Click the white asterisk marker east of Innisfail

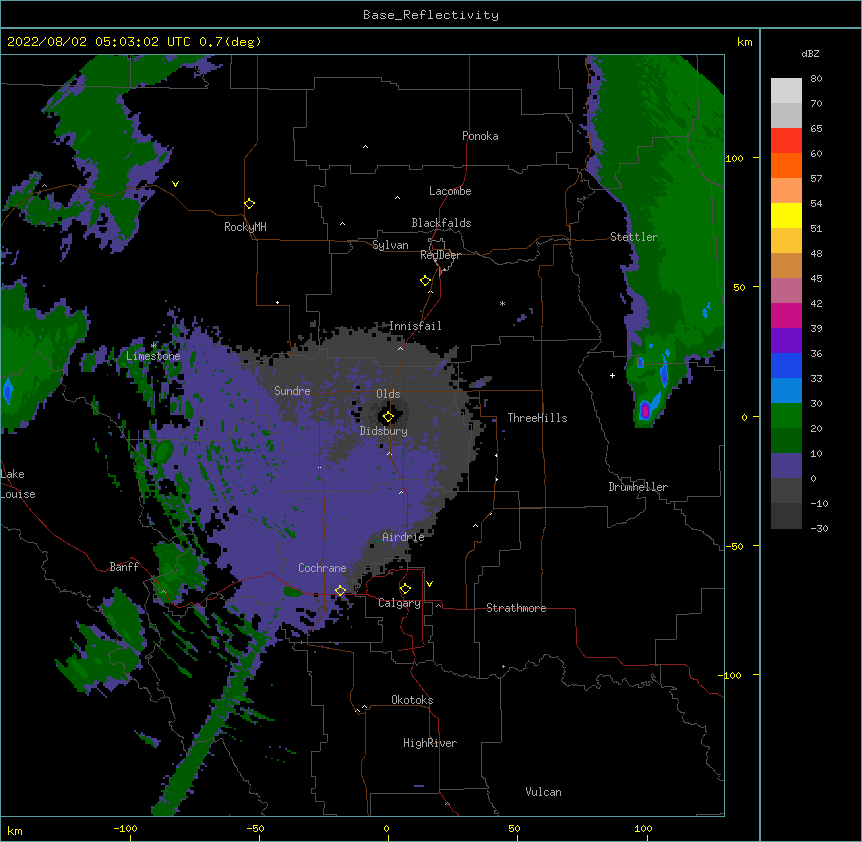502,303
